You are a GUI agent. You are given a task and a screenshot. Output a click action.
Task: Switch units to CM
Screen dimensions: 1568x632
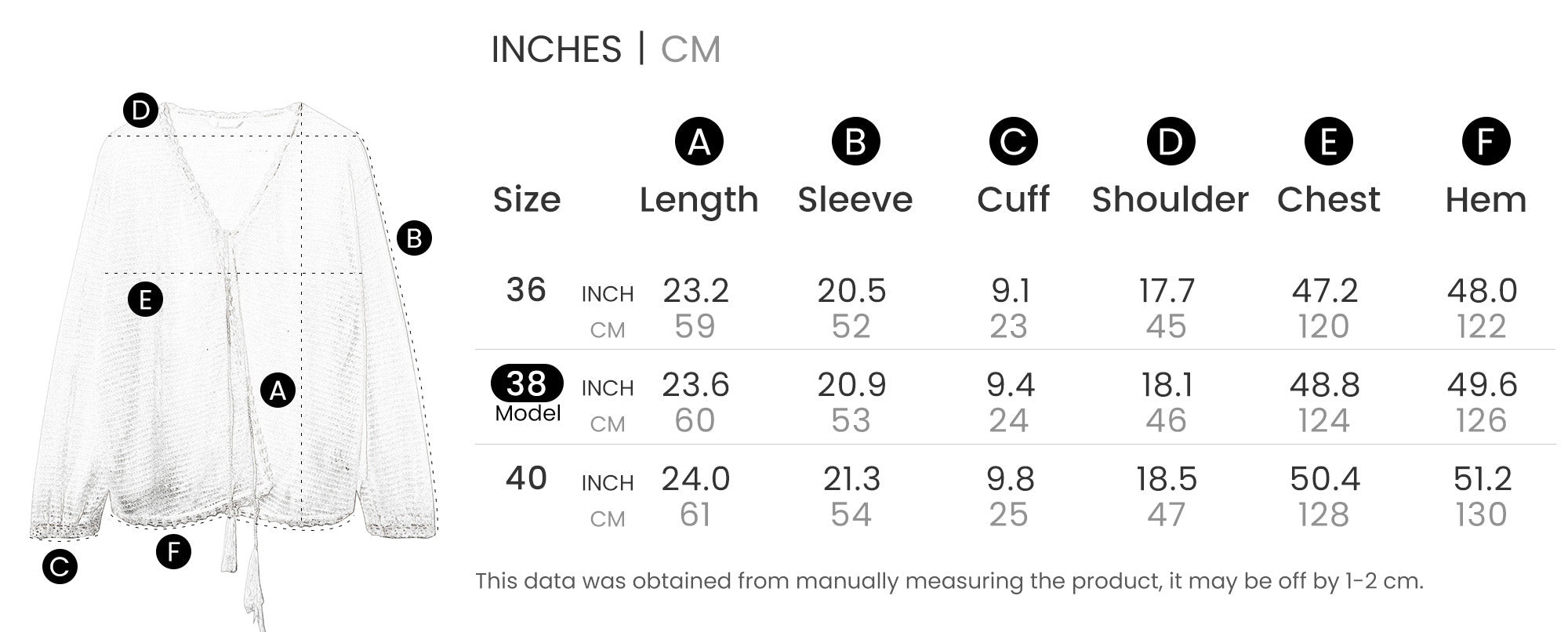click(690, 49)
